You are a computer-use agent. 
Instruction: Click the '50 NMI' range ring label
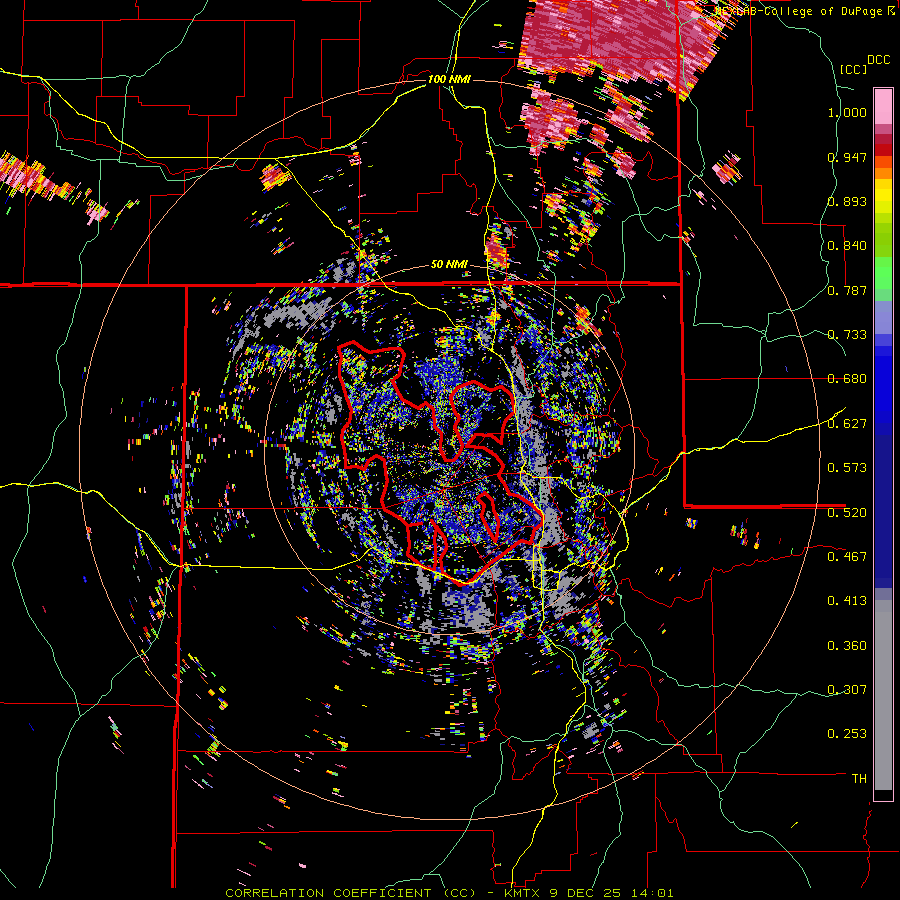(x=449, y=265)
